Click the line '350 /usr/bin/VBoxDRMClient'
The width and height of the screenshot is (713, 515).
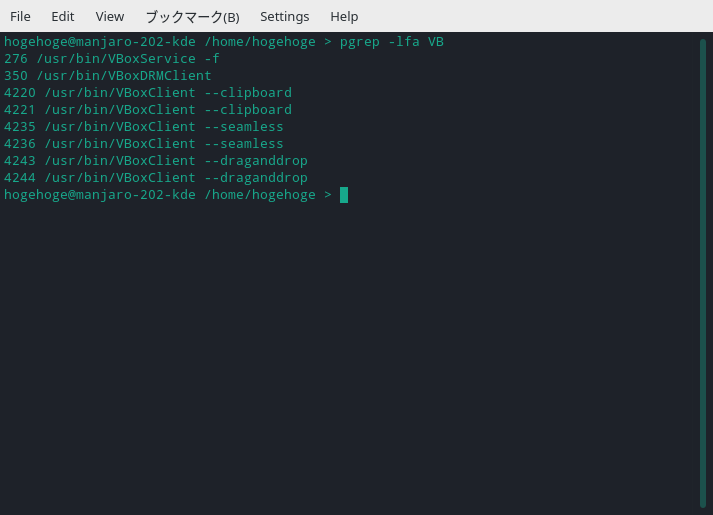pos(108,75)
